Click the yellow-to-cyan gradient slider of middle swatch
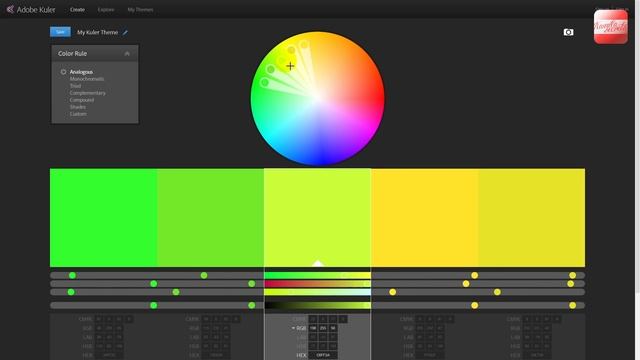640x360 pixels. tap(318, 292)
